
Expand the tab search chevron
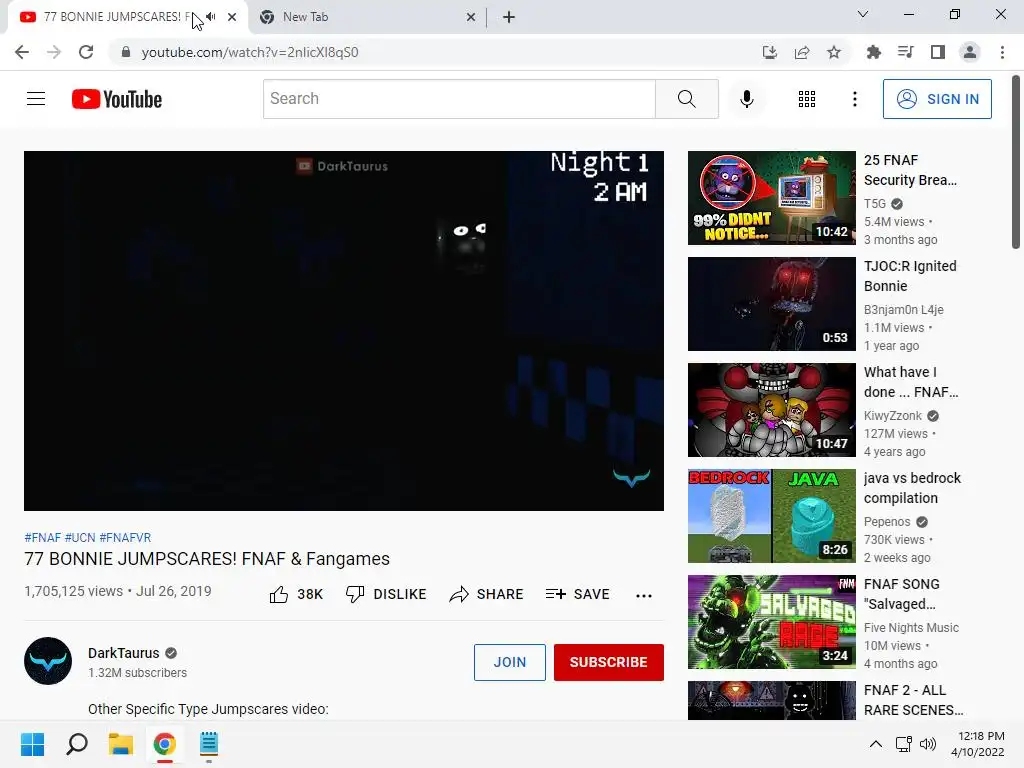pos(862,14)
